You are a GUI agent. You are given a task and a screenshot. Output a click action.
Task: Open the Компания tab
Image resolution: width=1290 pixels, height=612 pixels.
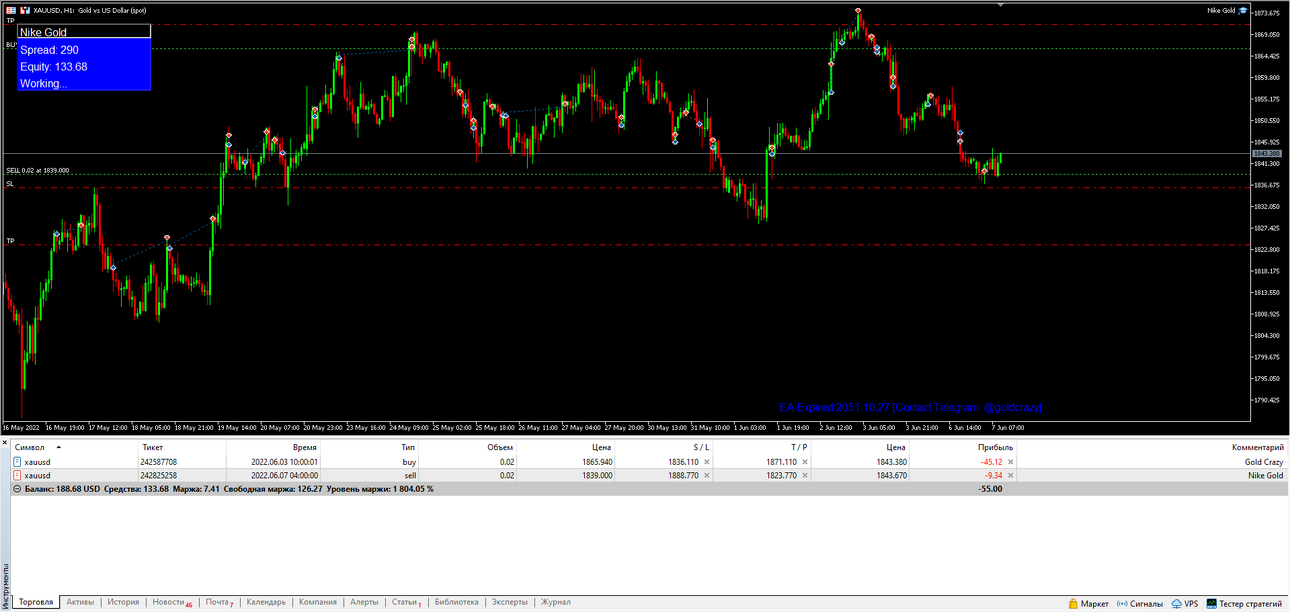[x=318, y=603]
